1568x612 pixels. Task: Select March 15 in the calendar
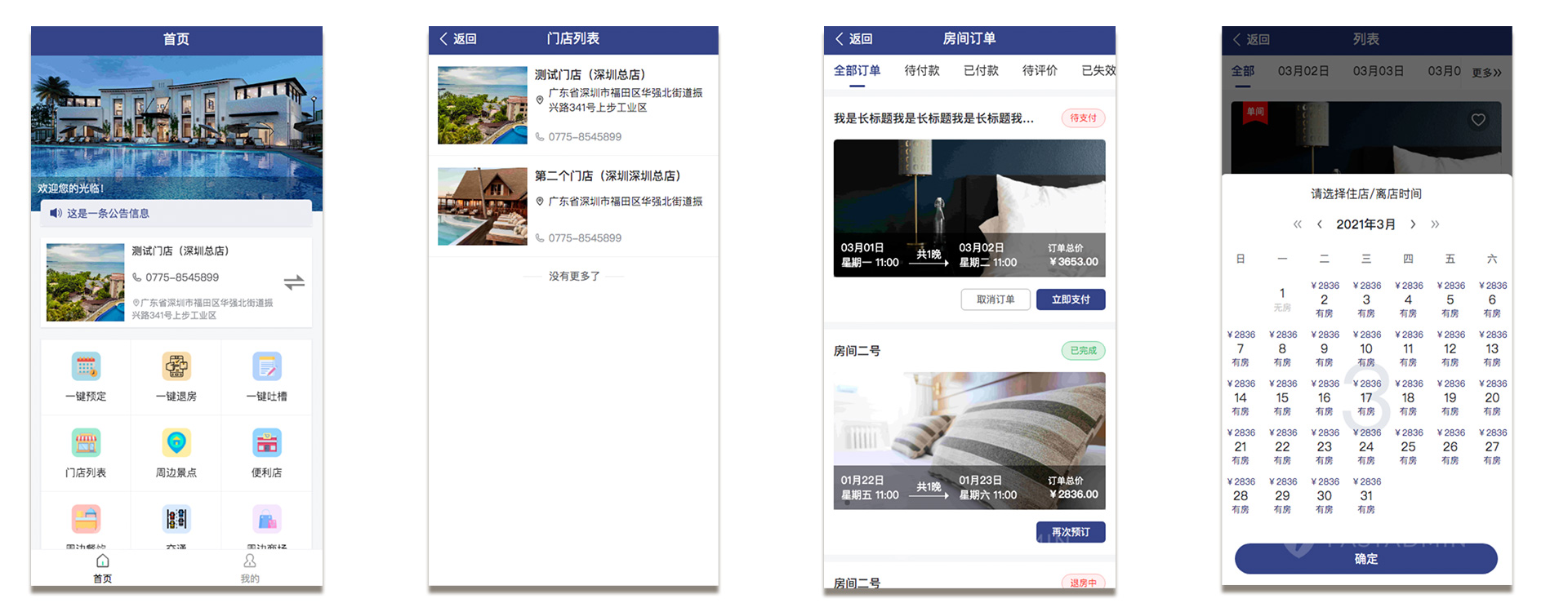coord(1282,397)
